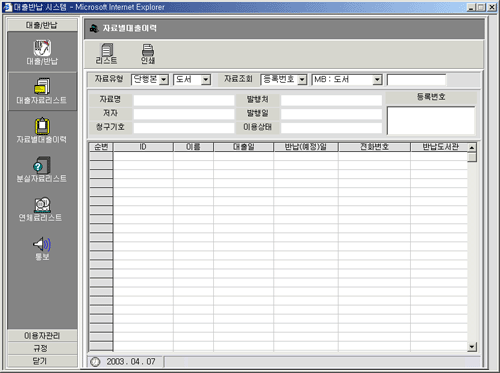This screenshot has height=373, width=500.
Task: Click the 반납도서관 column header
Action: pos(439,147)
